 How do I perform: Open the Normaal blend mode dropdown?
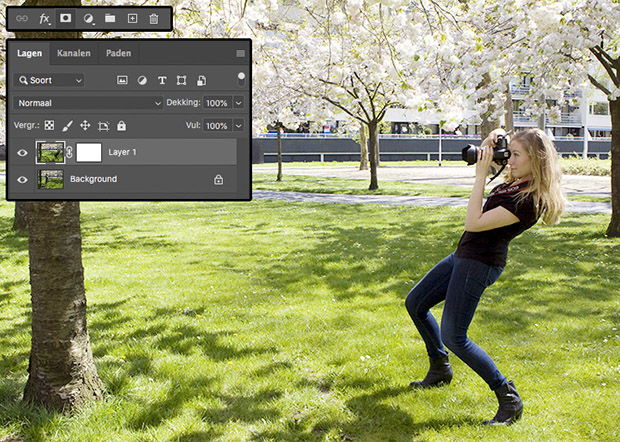[x=88, y=103]
